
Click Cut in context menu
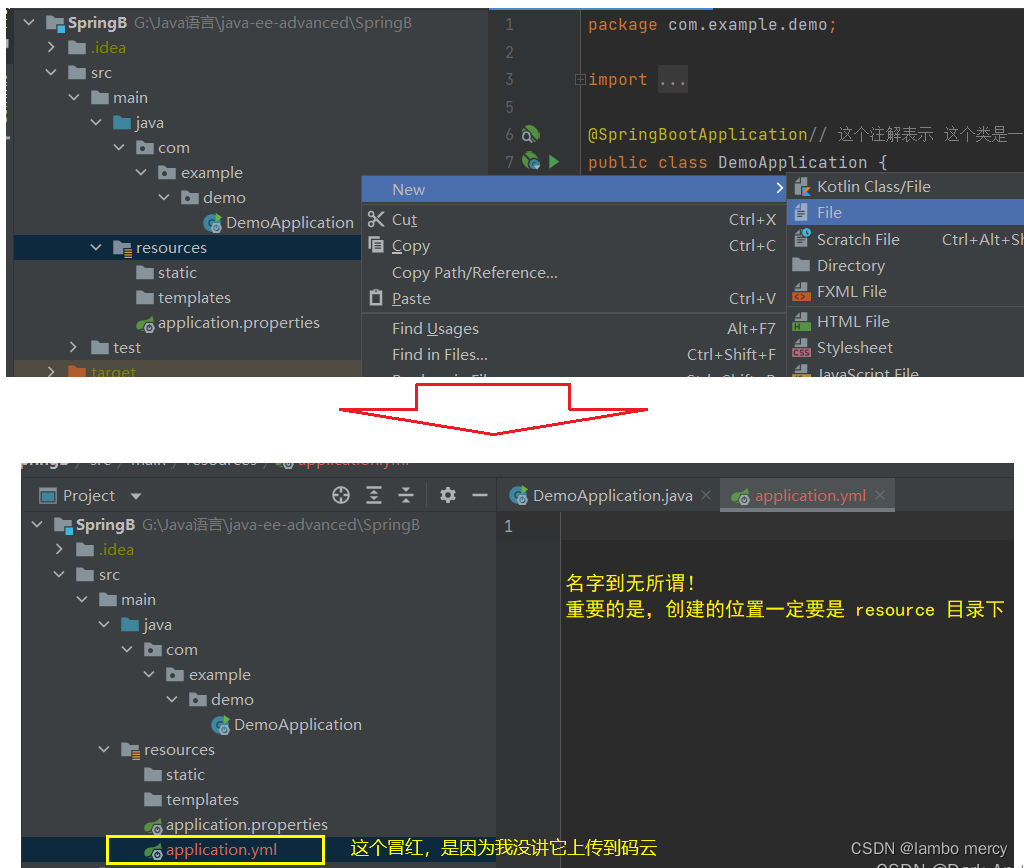[573, 220]
